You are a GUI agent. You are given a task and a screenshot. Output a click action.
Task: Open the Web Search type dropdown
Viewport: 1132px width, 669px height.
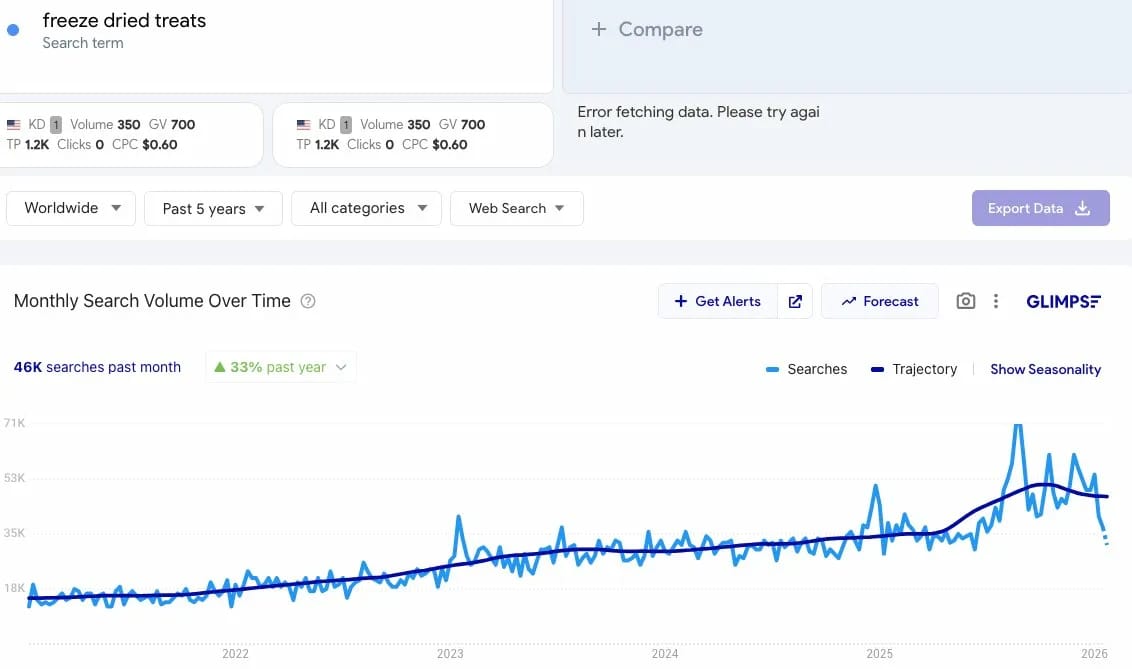516,208
